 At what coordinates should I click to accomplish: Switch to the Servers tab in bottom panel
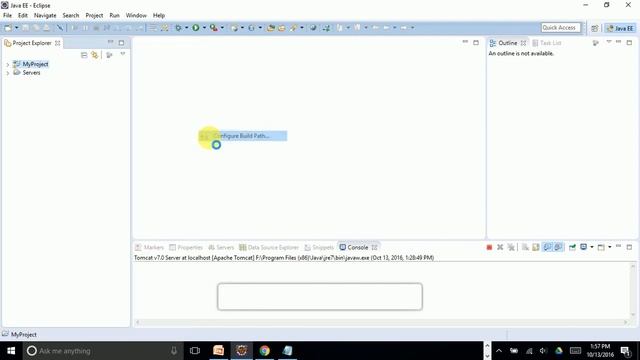[221, 247]
